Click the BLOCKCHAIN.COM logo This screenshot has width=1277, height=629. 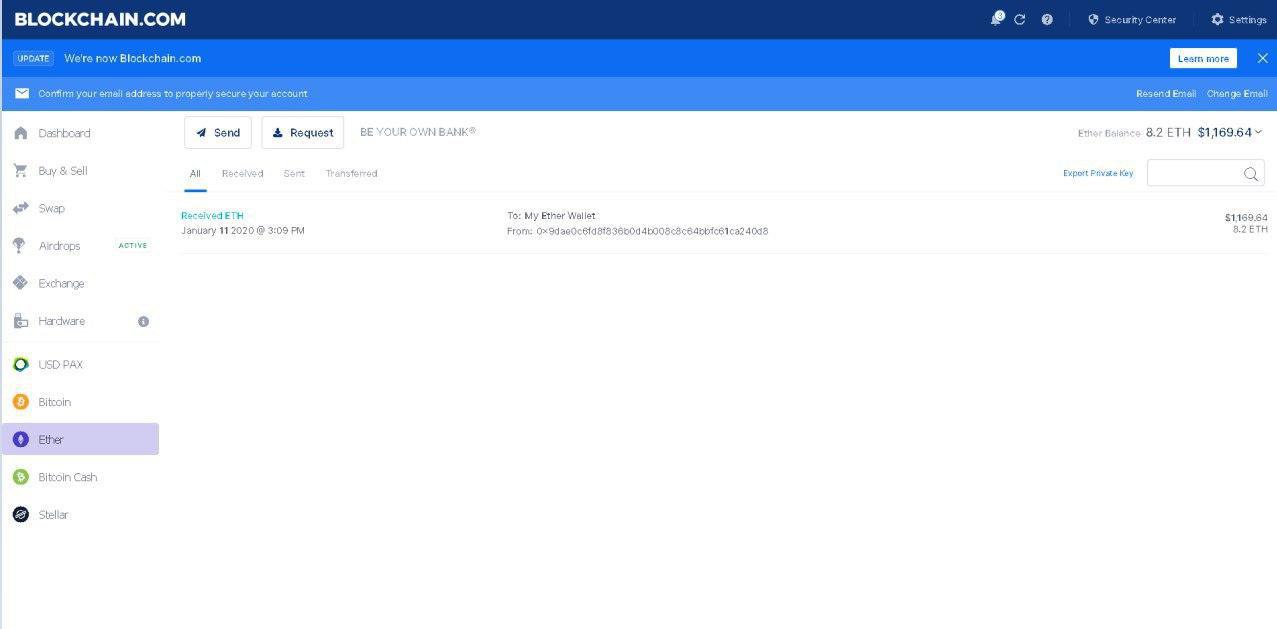(x=100, y=19)
